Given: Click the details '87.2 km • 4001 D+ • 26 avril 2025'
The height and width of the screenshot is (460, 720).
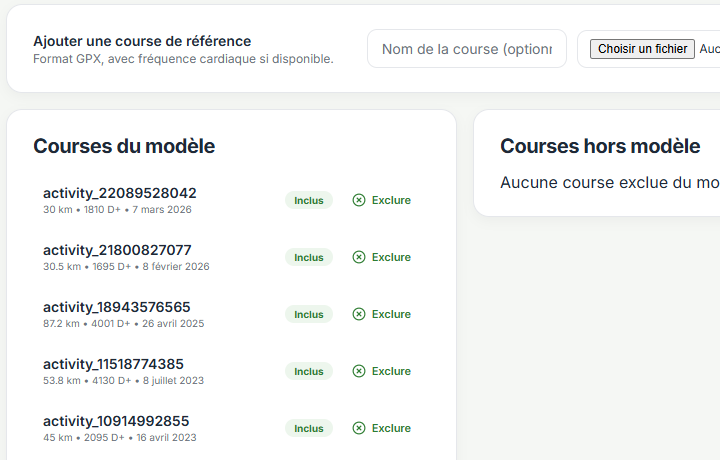Looking at the screenshot, I should [x=124, y=323].
